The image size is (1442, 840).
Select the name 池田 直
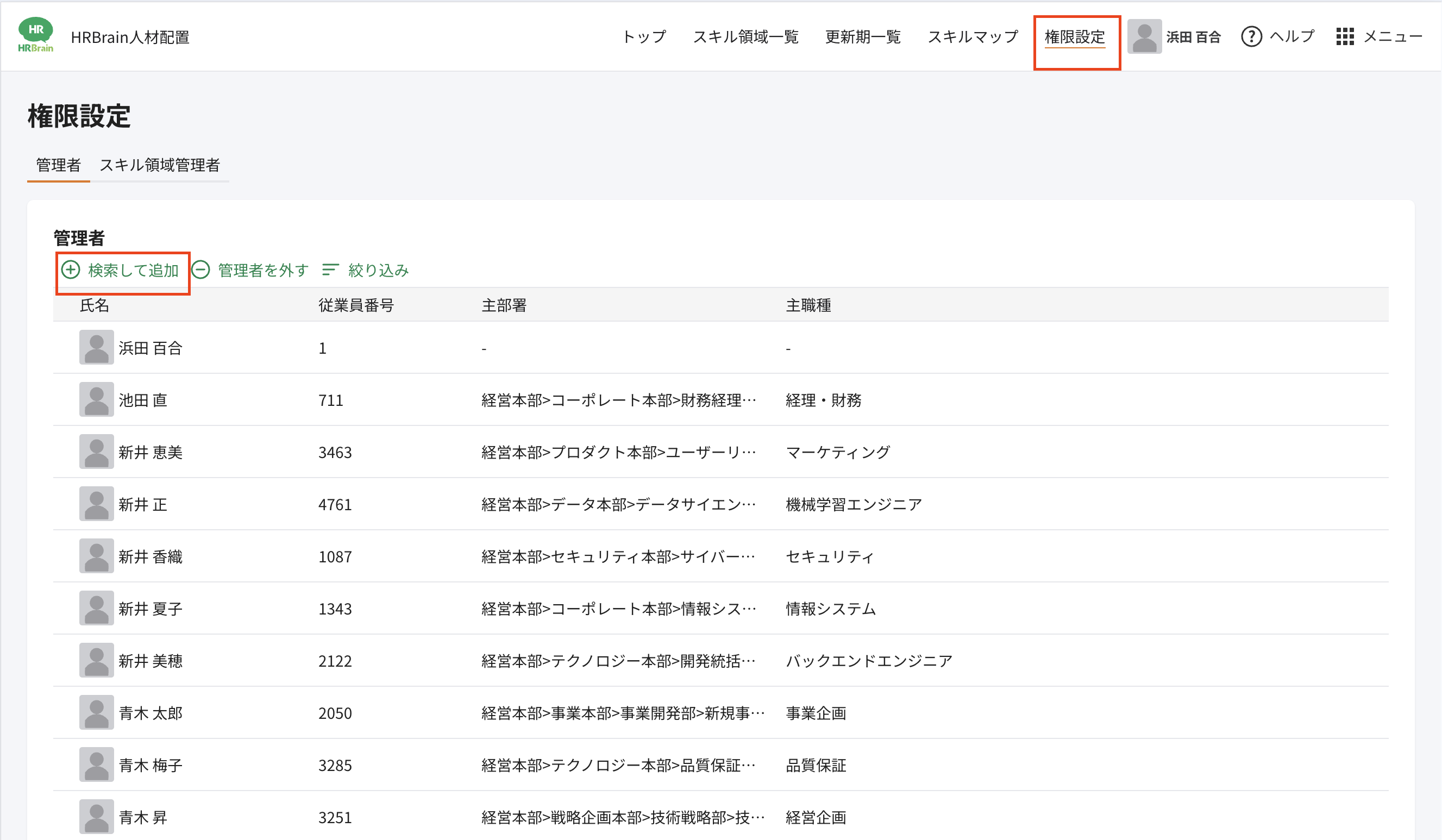pos(142,400)
